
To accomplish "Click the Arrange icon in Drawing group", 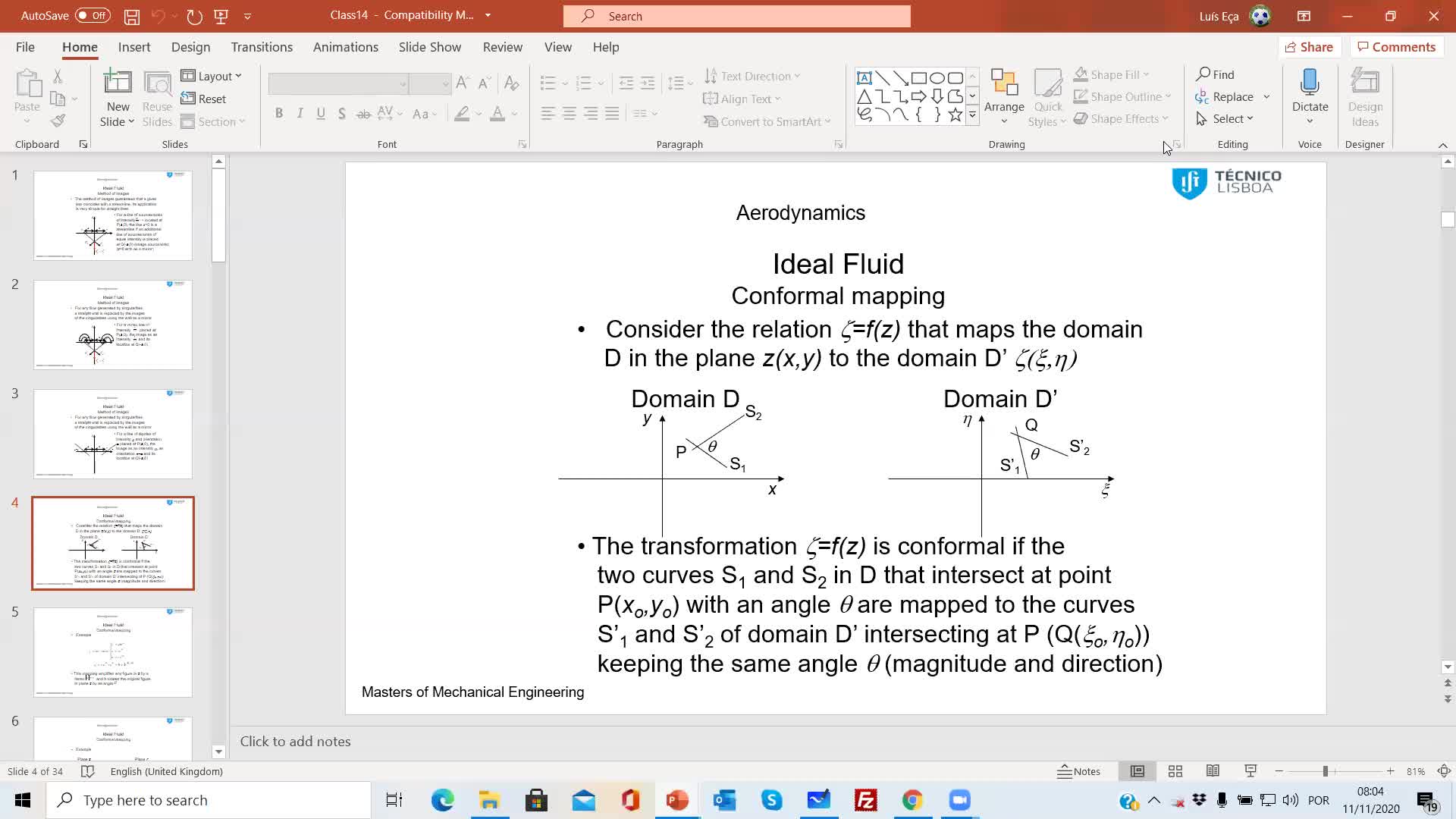I will pyautogui.click(x=1004, y=91).
